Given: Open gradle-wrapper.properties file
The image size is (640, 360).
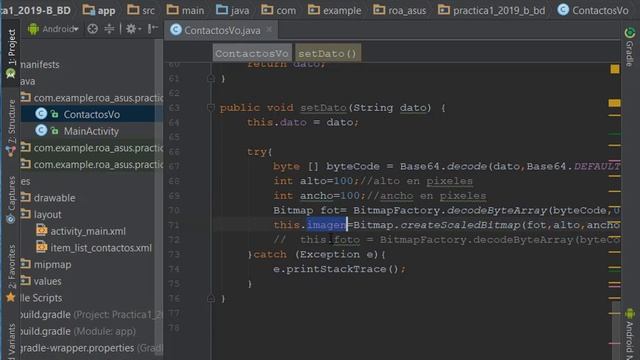Looking at the screenshot, I should pyautogui.click(x=91, y=348).
